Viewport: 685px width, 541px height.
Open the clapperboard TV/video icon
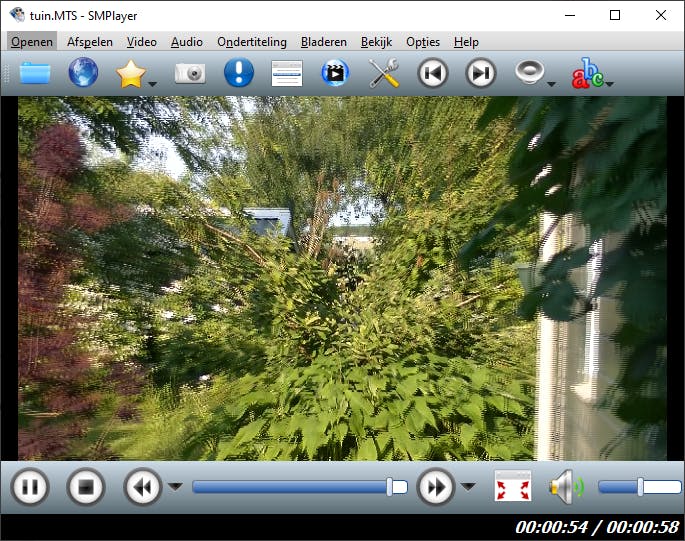coord(335,73)
